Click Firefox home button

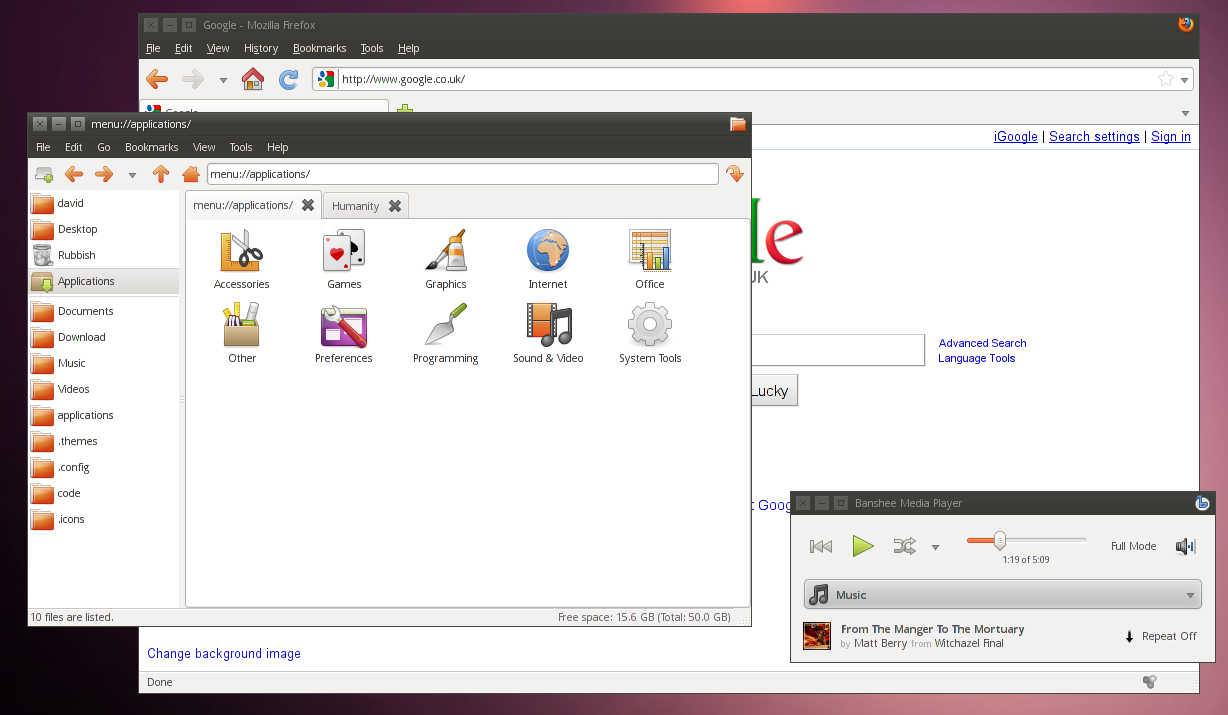(x=253, y=79)
